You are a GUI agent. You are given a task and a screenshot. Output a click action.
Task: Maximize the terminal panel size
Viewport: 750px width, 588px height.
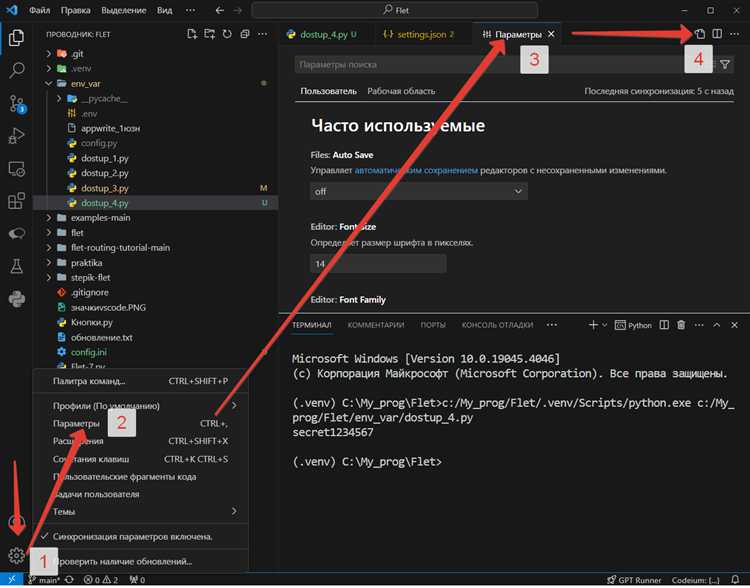pyautogui.click(x=717, y=325)
